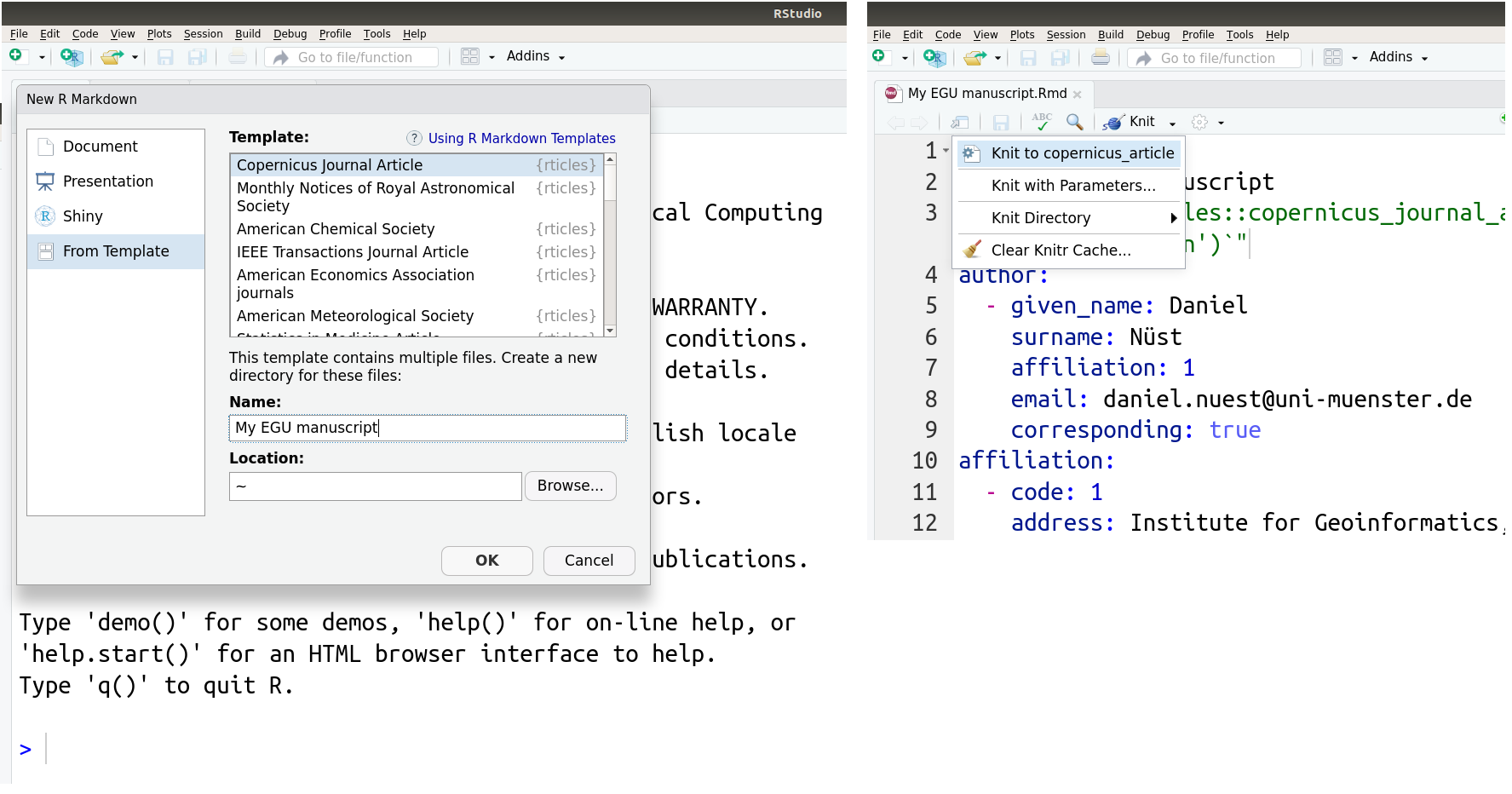Click the Browse... button
The height and width of the screenshot is (794, 1512).
[x=570, y=486]
